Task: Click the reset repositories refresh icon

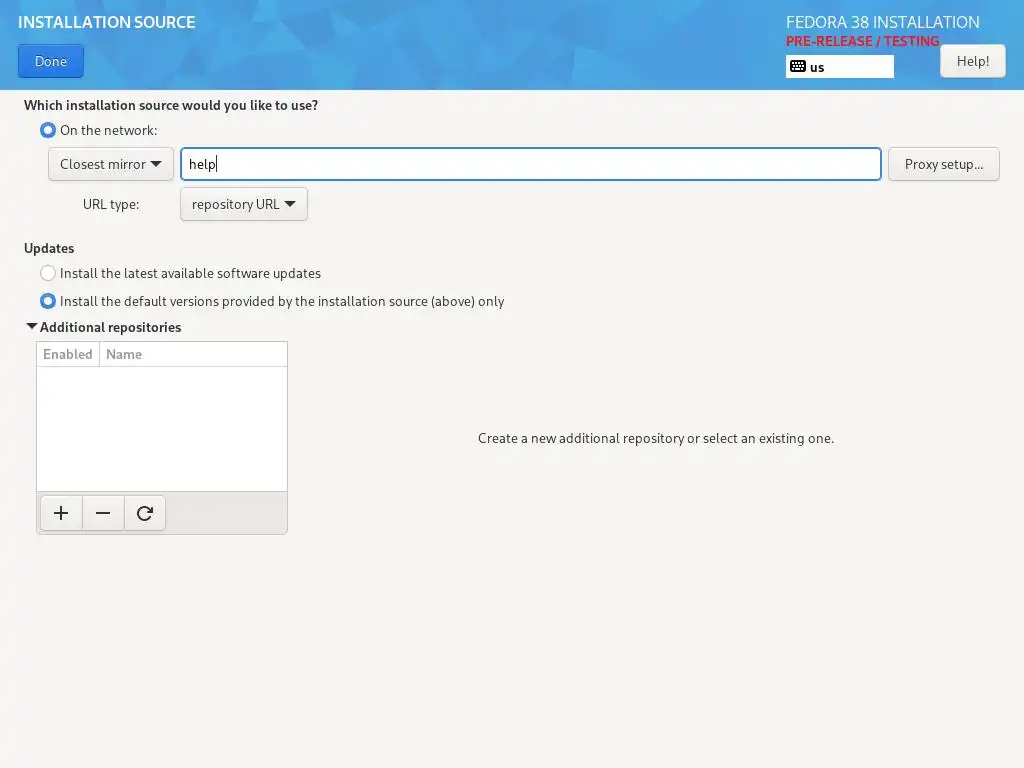Action: (x=145, y=513)
